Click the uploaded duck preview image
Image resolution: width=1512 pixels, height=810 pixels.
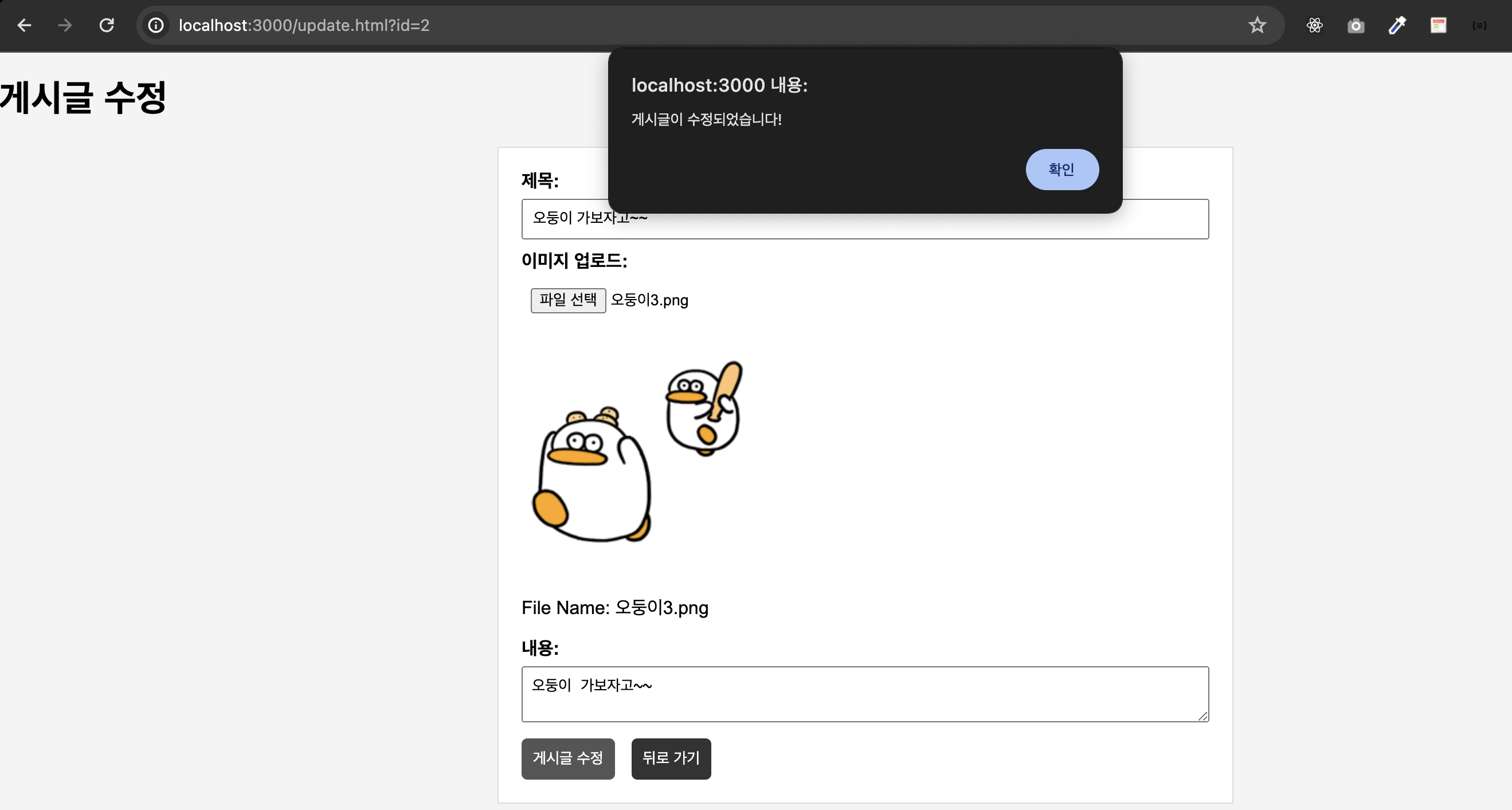tap(637, 451)
